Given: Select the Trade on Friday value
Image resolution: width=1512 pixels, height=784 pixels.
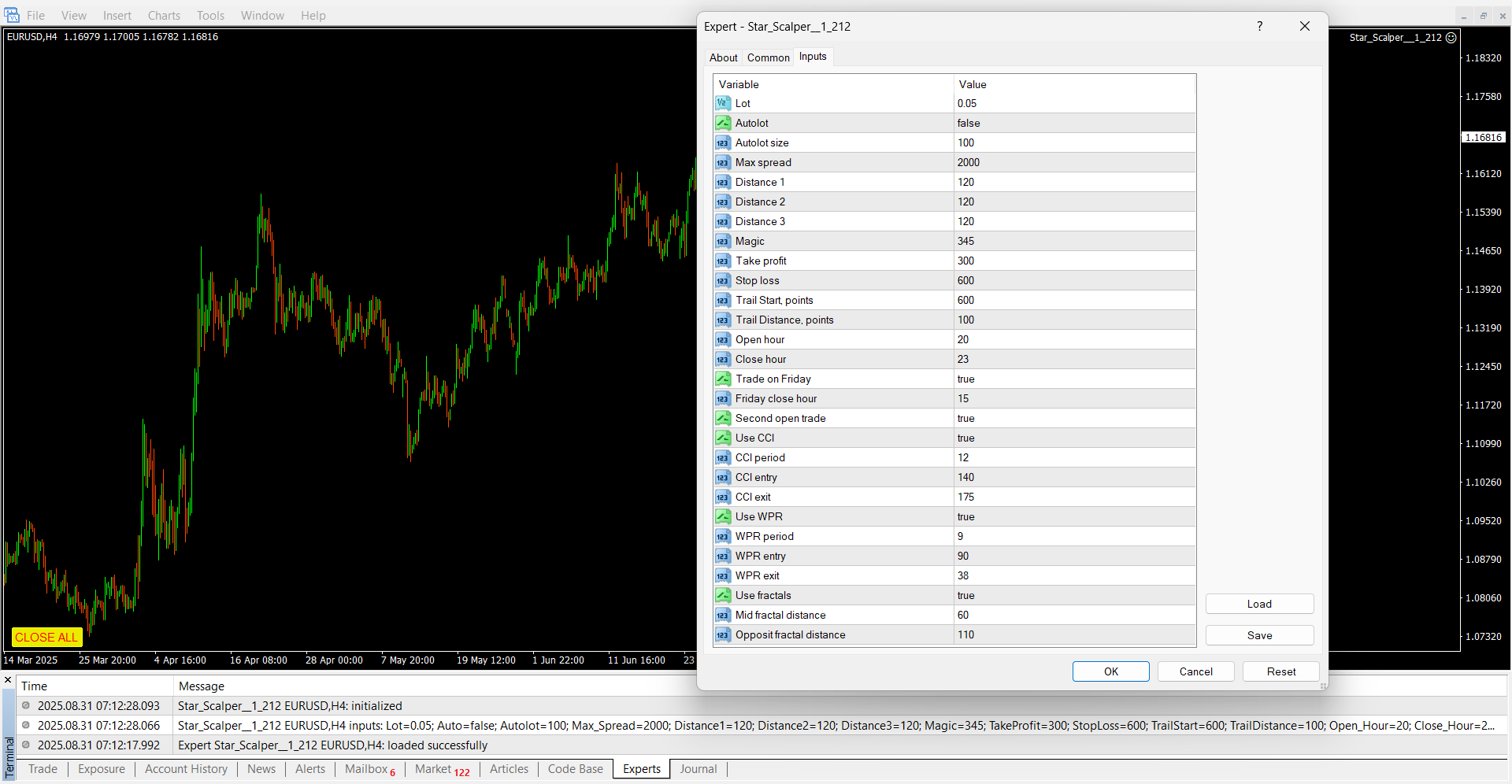Looking at the screenshot, I should tap(965, 379).
